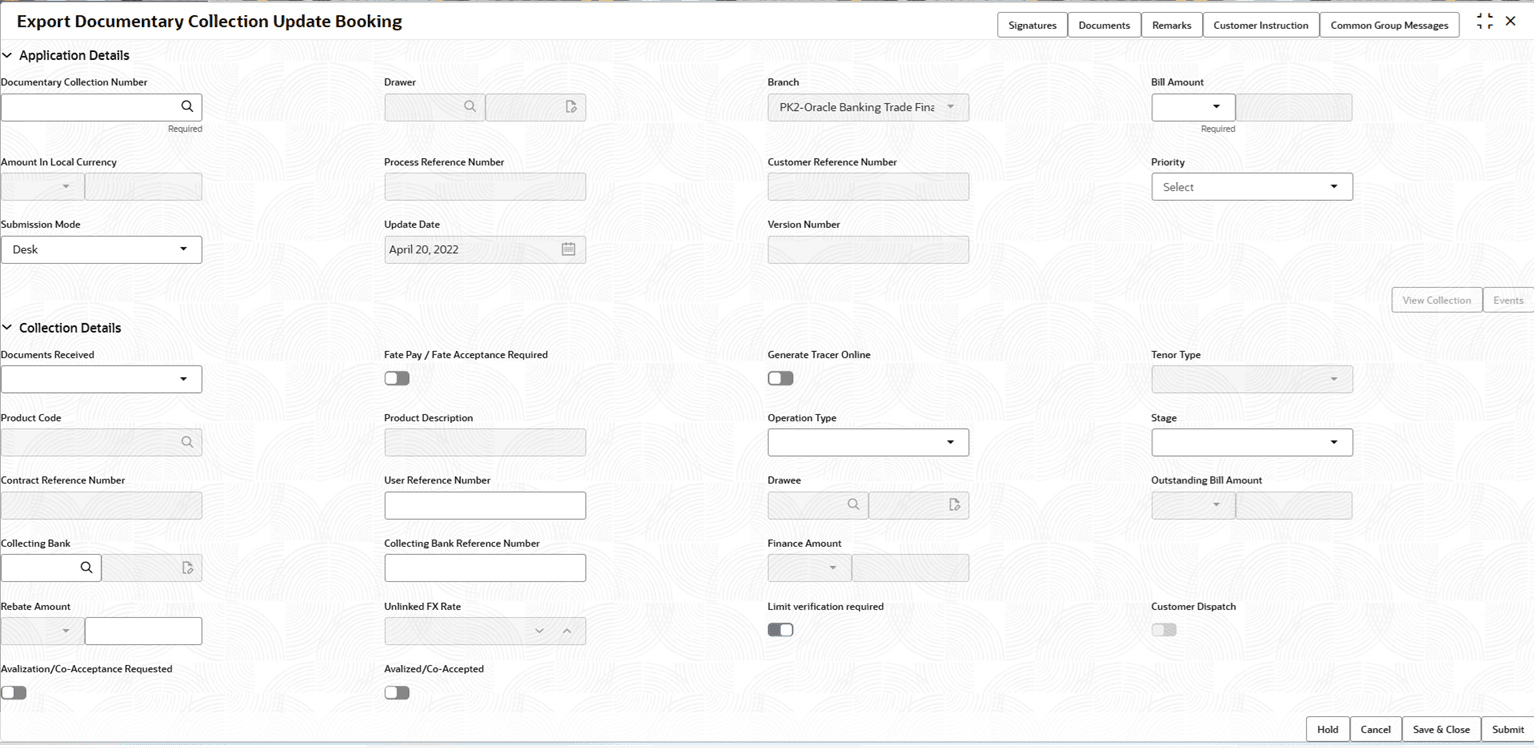
Task: Click the Events button
Action: point(1508,300)
